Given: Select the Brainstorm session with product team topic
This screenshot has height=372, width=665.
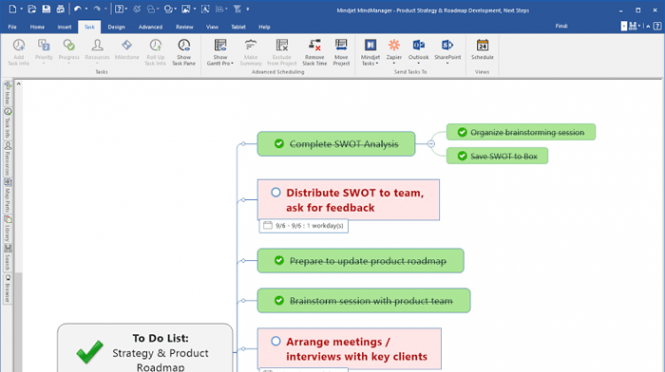Looking at the screenshot, I should point(363,301).
